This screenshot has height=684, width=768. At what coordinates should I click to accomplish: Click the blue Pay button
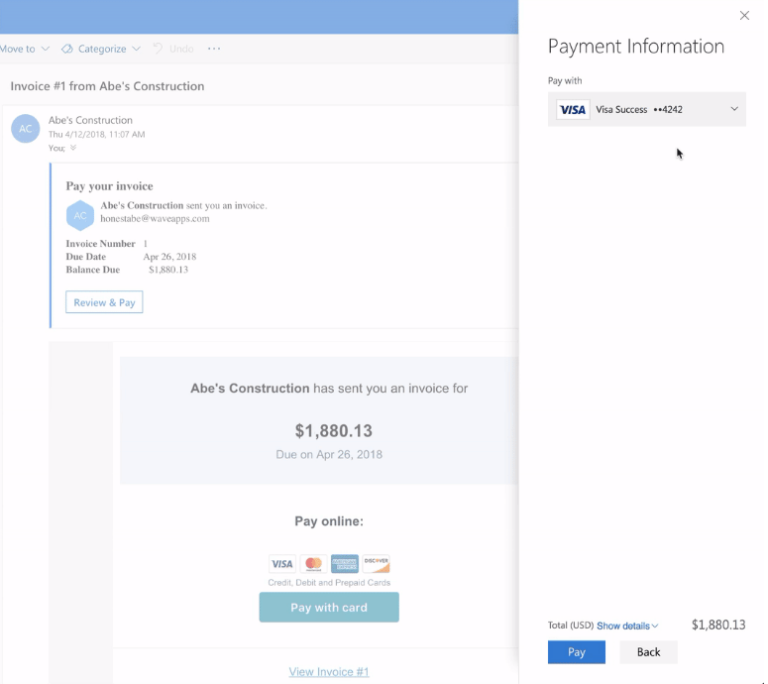576,652
